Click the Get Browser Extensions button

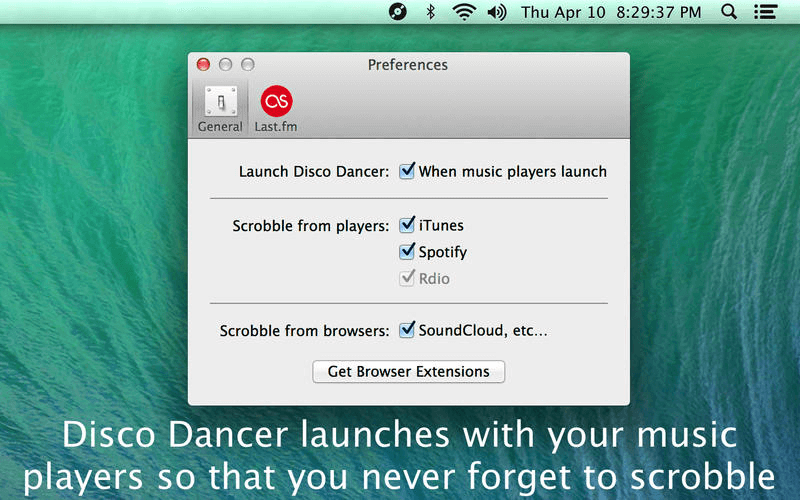[x=409, y=371]
